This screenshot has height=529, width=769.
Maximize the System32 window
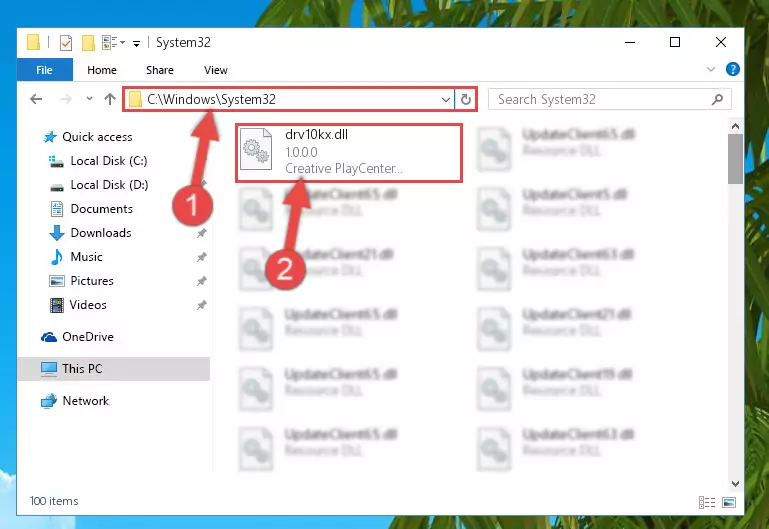[x=675, y=42]
